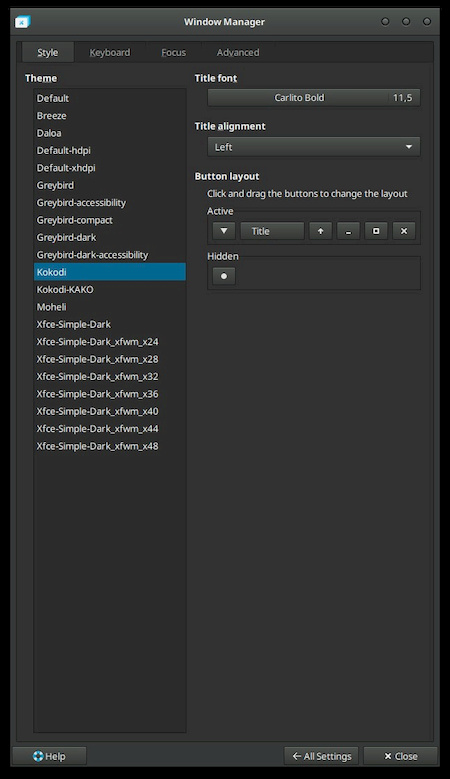Click the stick dot button in Hidden area
450x779 pixels.
(x=224, y=276)
